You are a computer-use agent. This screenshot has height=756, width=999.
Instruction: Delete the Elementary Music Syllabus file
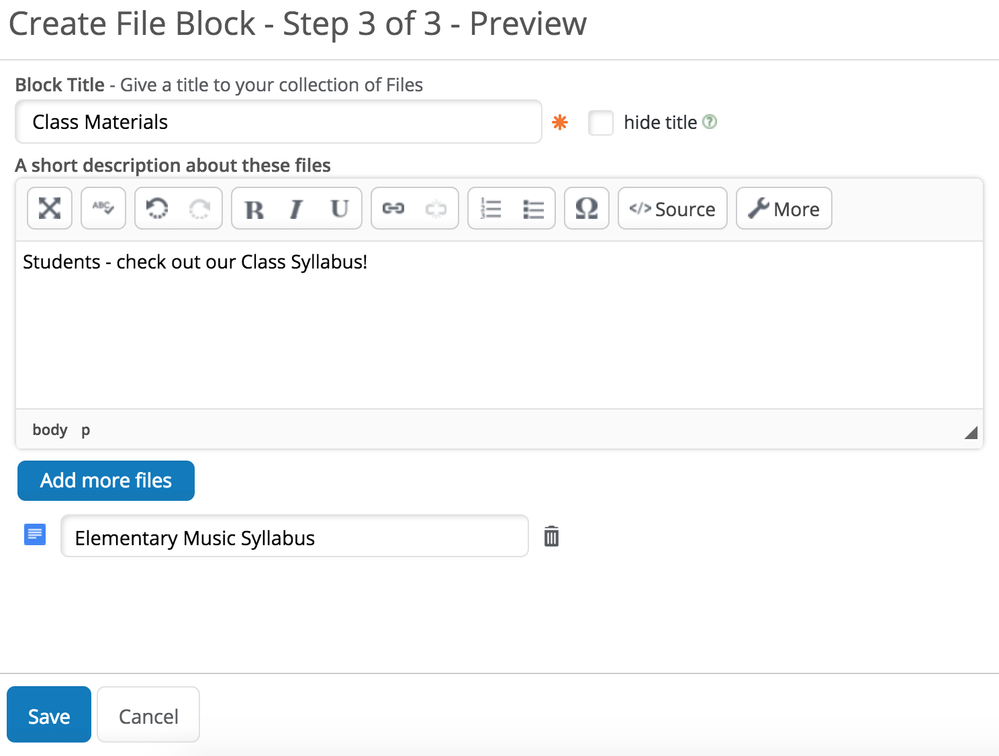[551, 537]
